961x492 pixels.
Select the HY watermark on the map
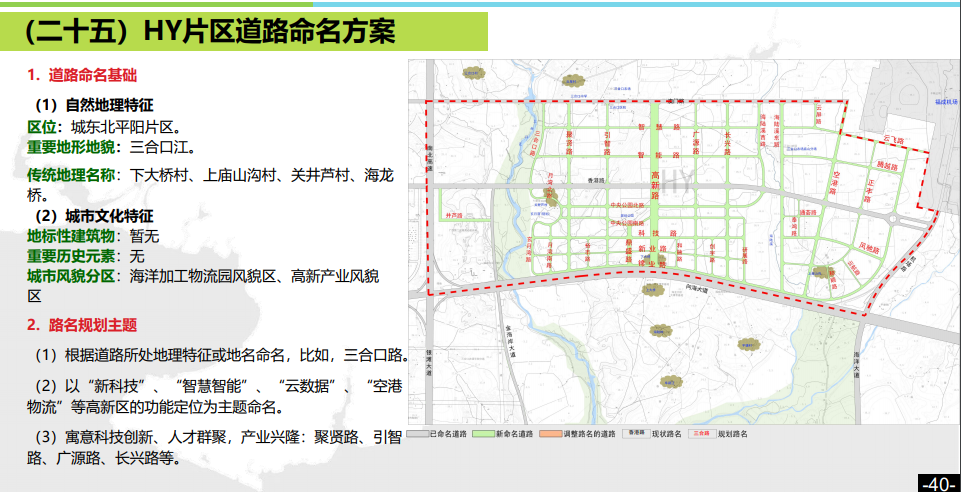pyautogui.click(x=677, y=181)
